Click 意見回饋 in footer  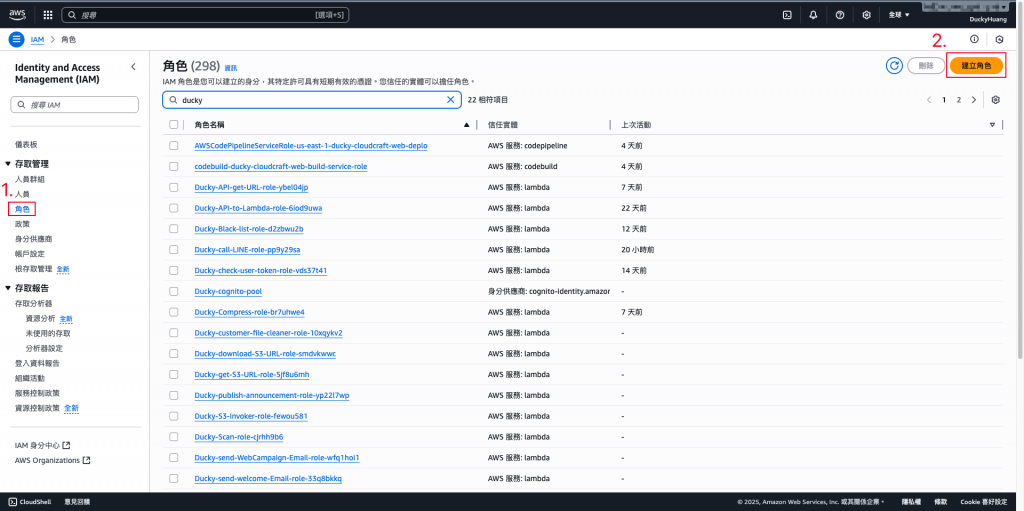click(77, 502)
